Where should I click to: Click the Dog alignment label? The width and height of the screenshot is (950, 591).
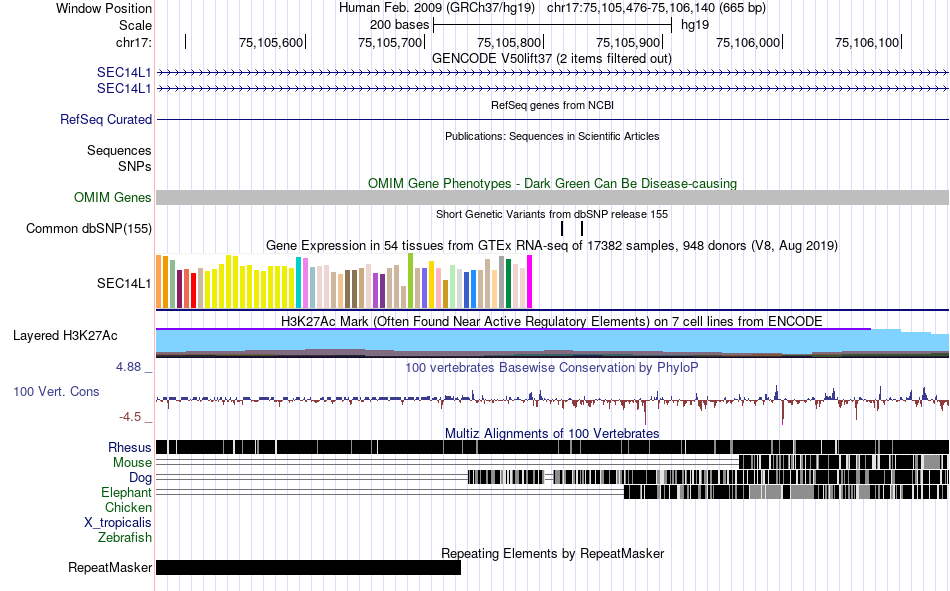tap(141, 478)
